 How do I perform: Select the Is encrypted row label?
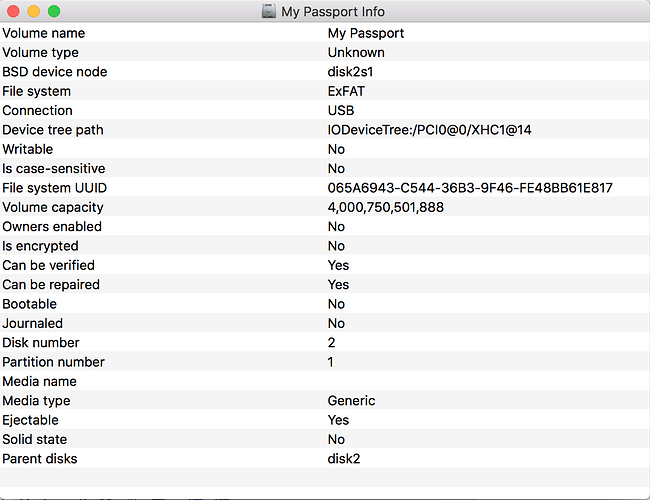[x=40, y=246]
